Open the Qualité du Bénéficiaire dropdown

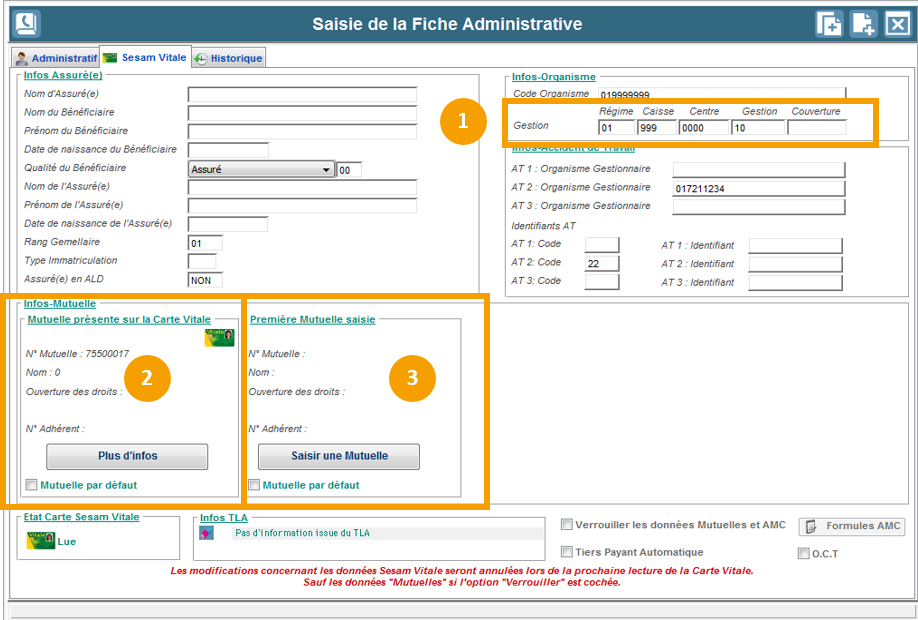[x=326, y=170]
